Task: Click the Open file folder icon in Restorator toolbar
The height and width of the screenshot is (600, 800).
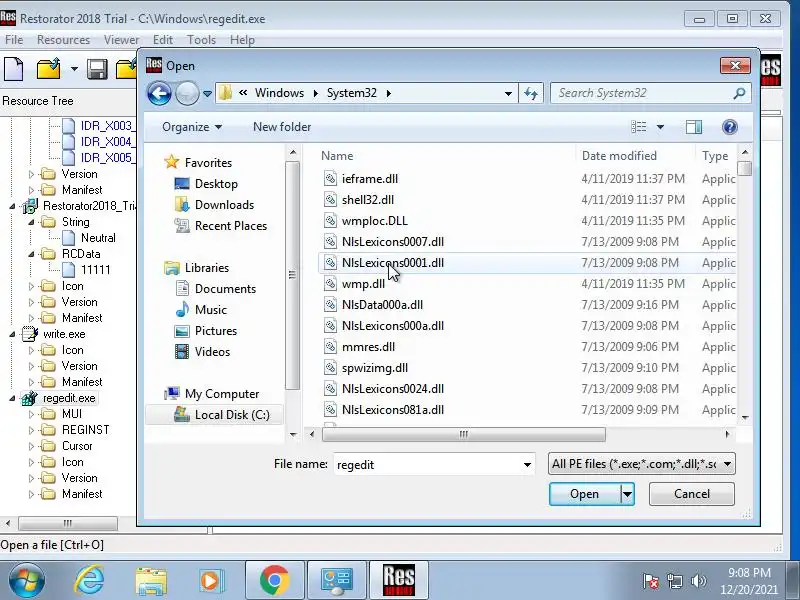Action: (48, 69)
